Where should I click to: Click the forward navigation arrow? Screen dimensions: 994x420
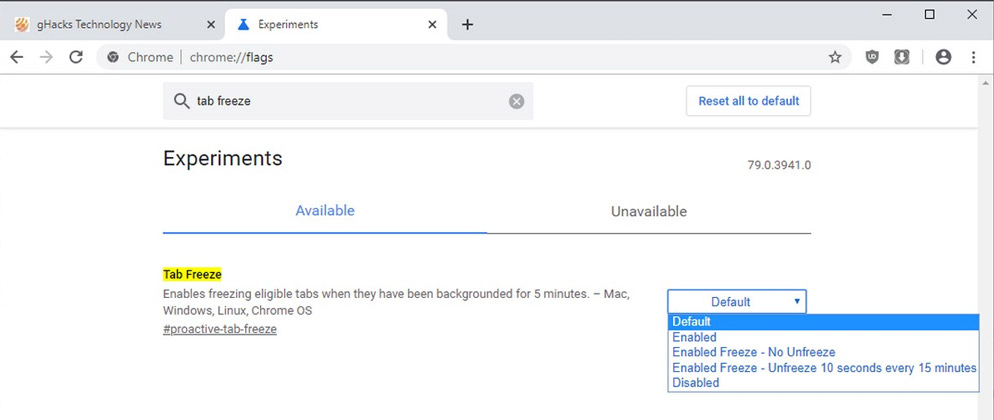(46, 57)
